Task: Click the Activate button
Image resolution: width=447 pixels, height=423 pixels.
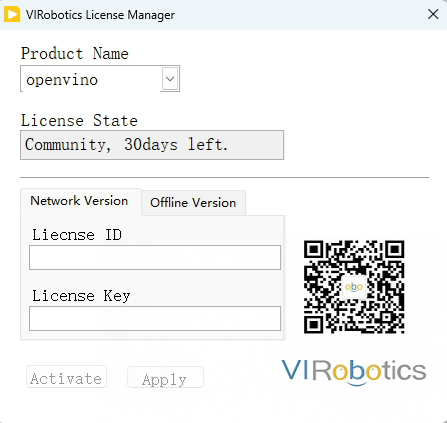Action: (66, 377)
